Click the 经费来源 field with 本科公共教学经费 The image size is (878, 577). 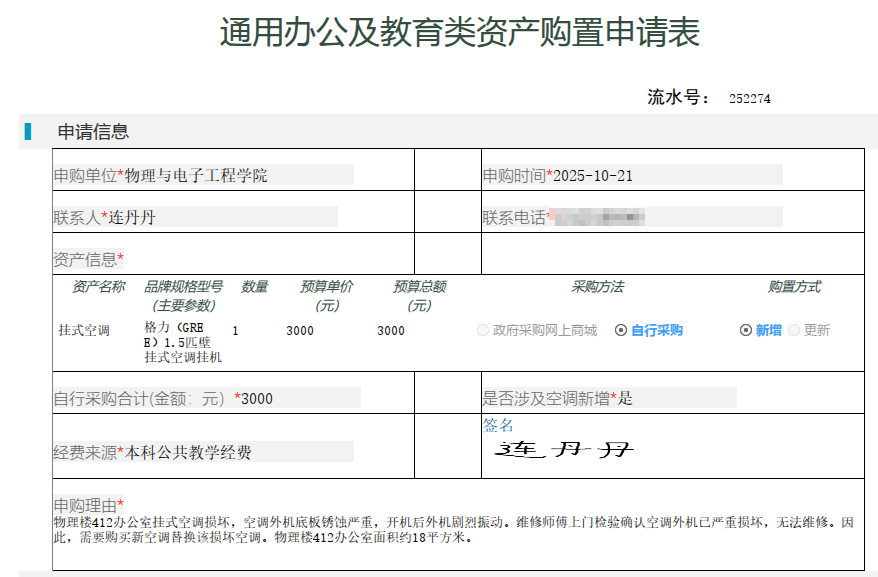coord(203,452)
